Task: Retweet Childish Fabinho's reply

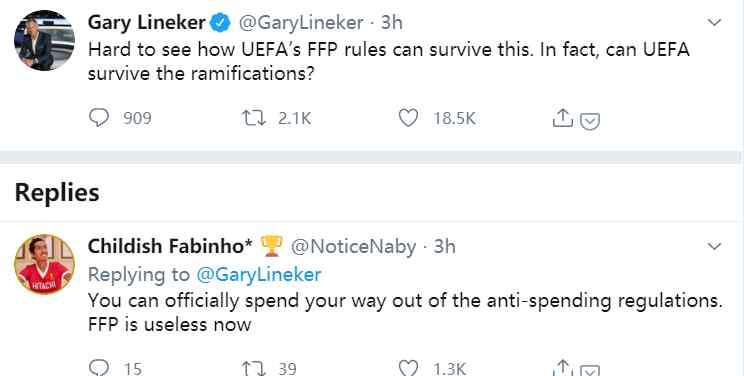Action: (254, 368)
